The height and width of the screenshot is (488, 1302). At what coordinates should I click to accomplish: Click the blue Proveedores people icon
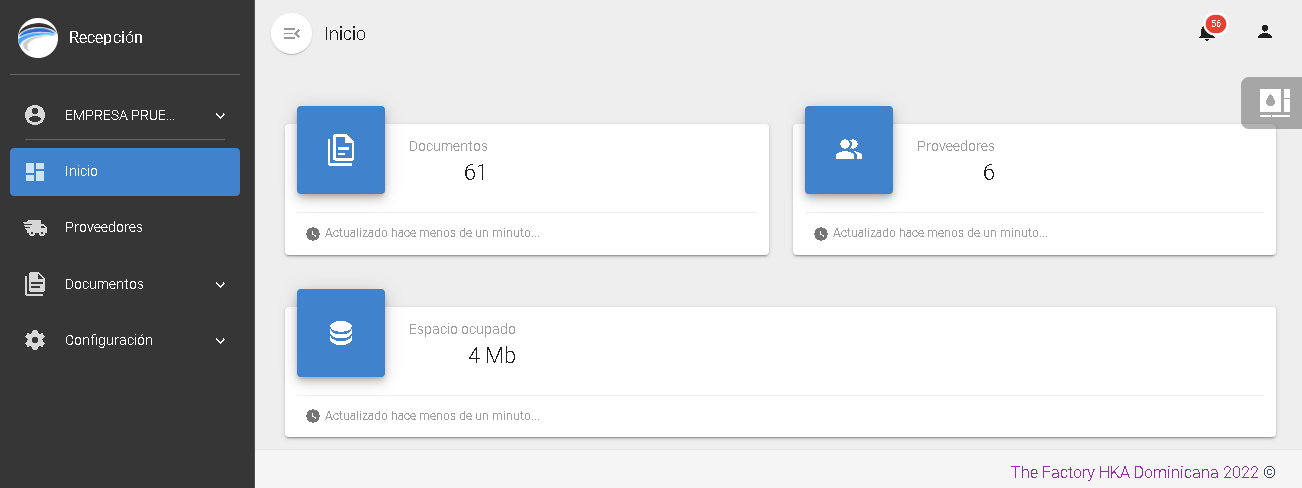tap(849, 150)
